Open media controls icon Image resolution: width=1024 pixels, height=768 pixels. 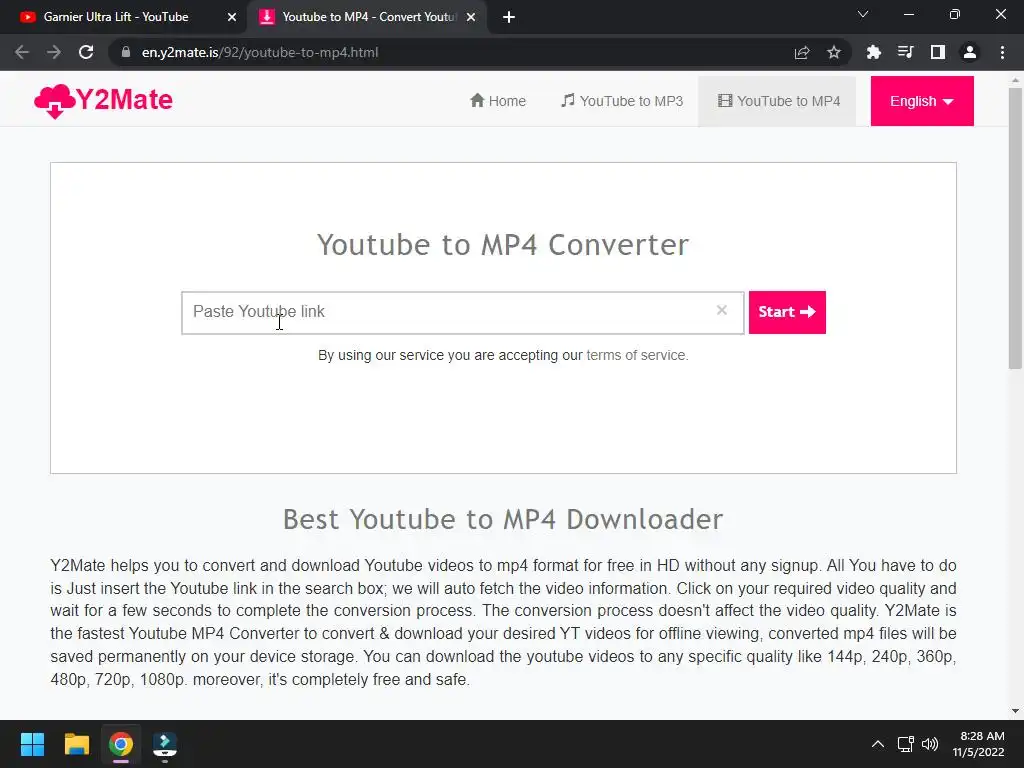tap(905, 52)
